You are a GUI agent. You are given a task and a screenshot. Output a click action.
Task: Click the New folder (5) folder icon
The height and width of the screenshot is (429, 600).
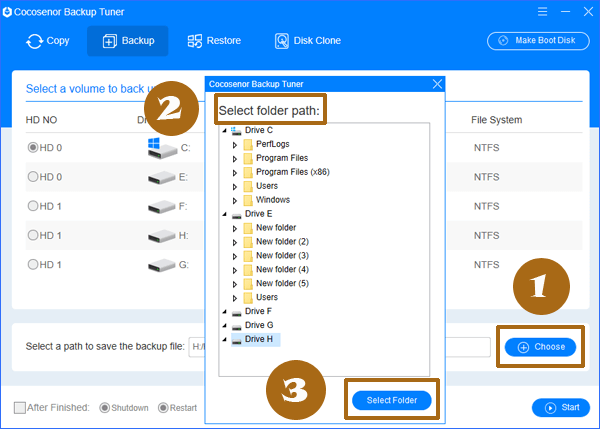click(x=248, y=284)
